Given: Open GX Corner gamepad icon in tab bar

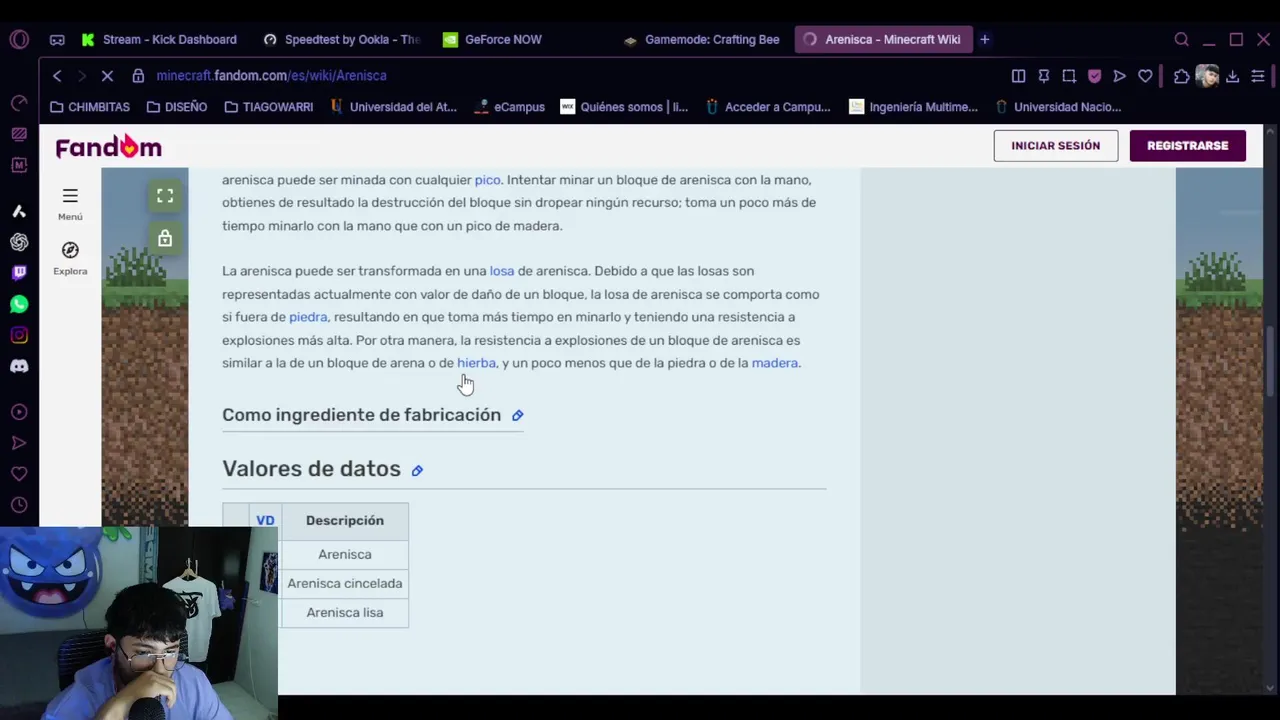Looking at the screenshot, I should coord(57,40).
